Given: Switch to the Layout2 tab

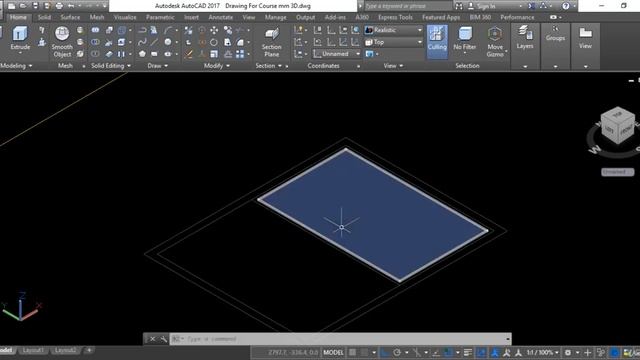Looking at the screenshot, I should (65, 350).
